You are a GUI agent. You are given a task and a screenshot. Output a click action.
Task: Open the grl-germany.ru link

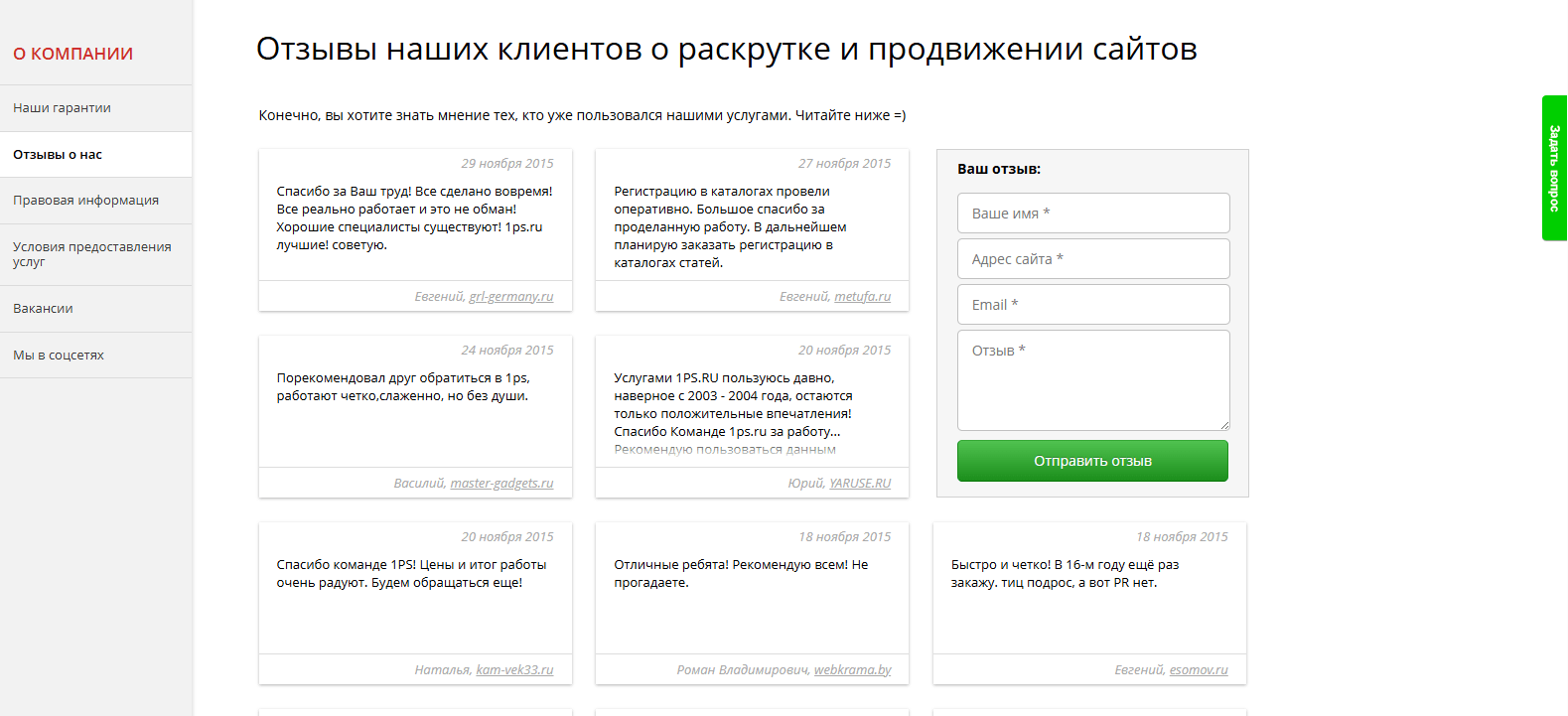511,297
